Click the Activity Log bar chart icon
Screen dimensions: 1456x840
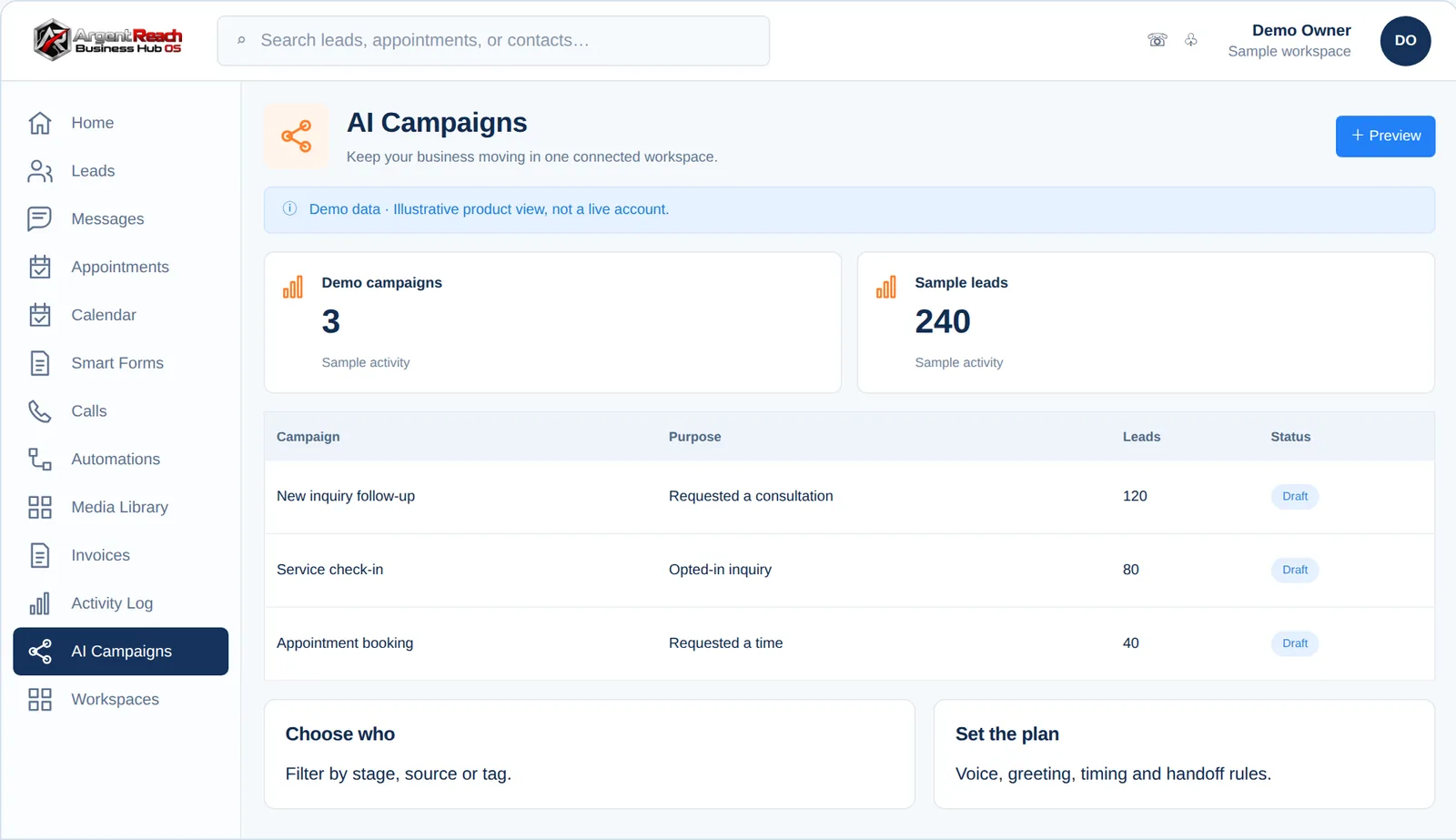point(39,603)
